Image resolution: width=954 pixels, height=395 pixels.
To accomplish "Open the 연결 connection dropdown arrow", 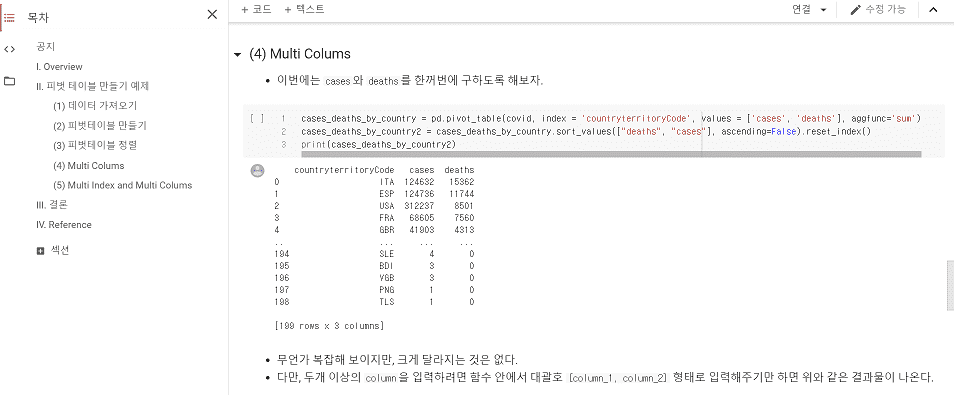I will [x=824, y=10].
